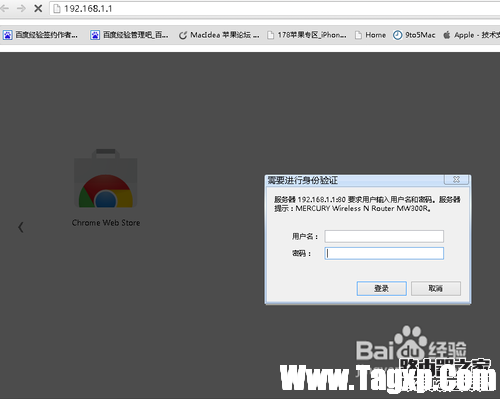The image size is (500, 399).
Task: Click the left chevron on new tab page
Action: point(21,227)
